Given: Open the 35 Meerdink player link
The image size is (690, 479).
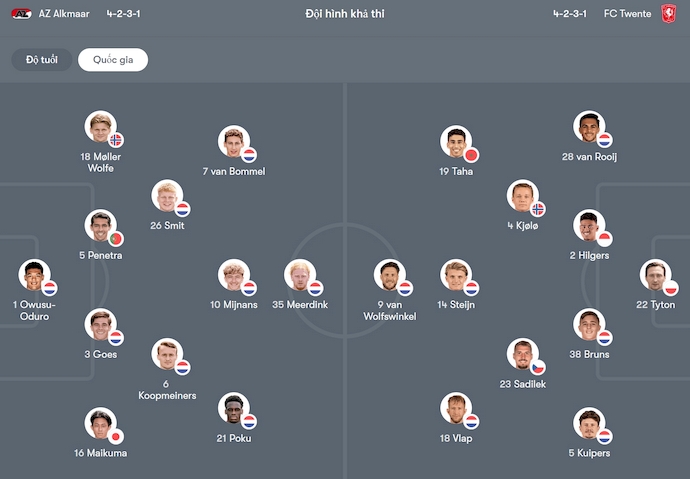Looking at the screenshot, I should [301, 304].
